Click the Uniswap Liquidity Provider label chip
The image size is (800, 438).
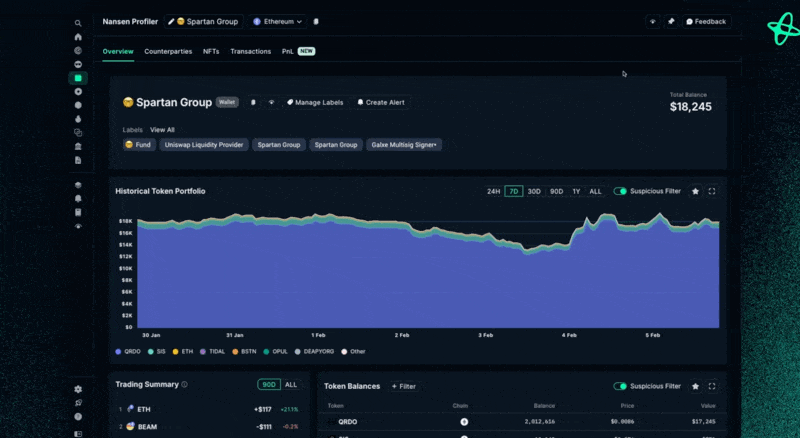point(204,145)
